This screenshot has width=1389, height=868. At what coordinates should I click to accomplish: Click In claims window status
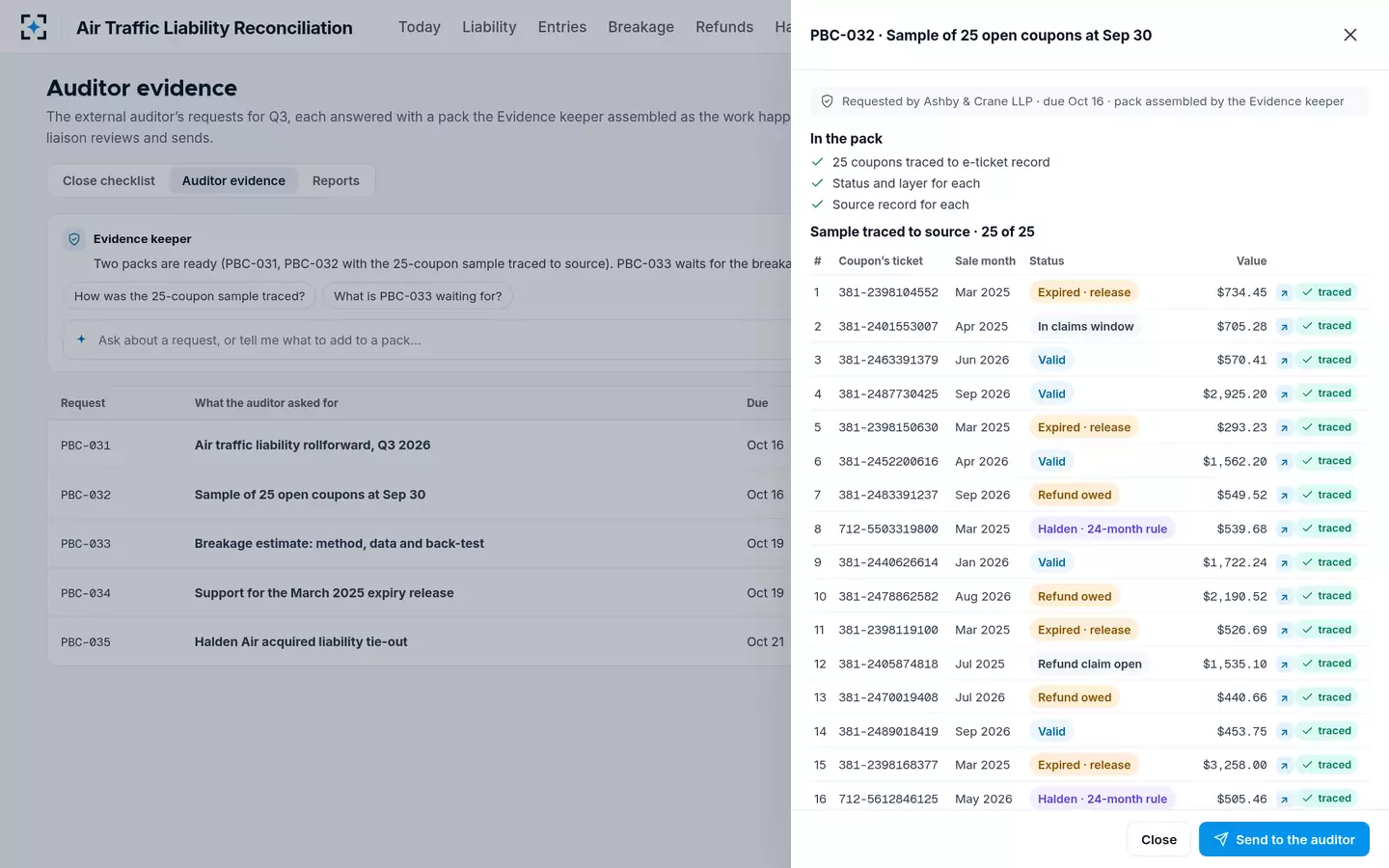point(1085,326)
